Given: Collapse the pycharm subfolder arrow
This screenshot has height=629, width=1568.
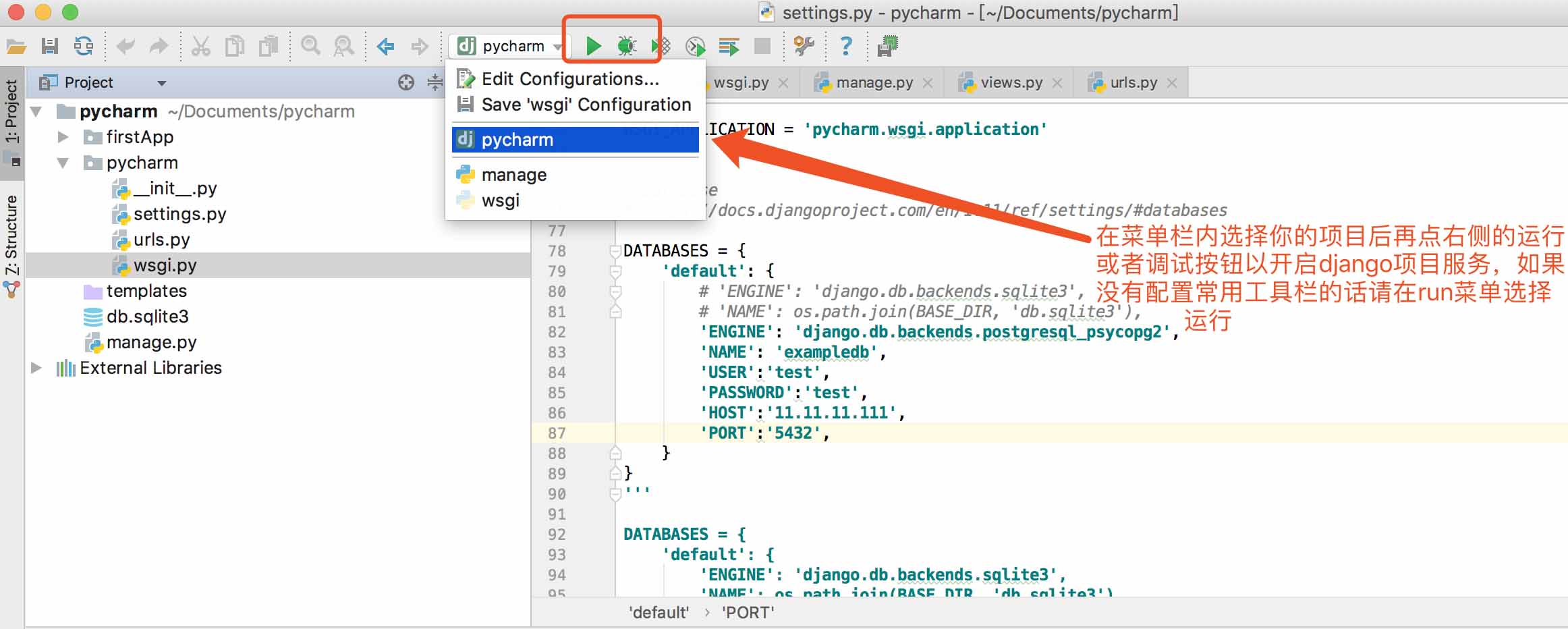Looking at the screenshot, I should (x=63, y=163).
